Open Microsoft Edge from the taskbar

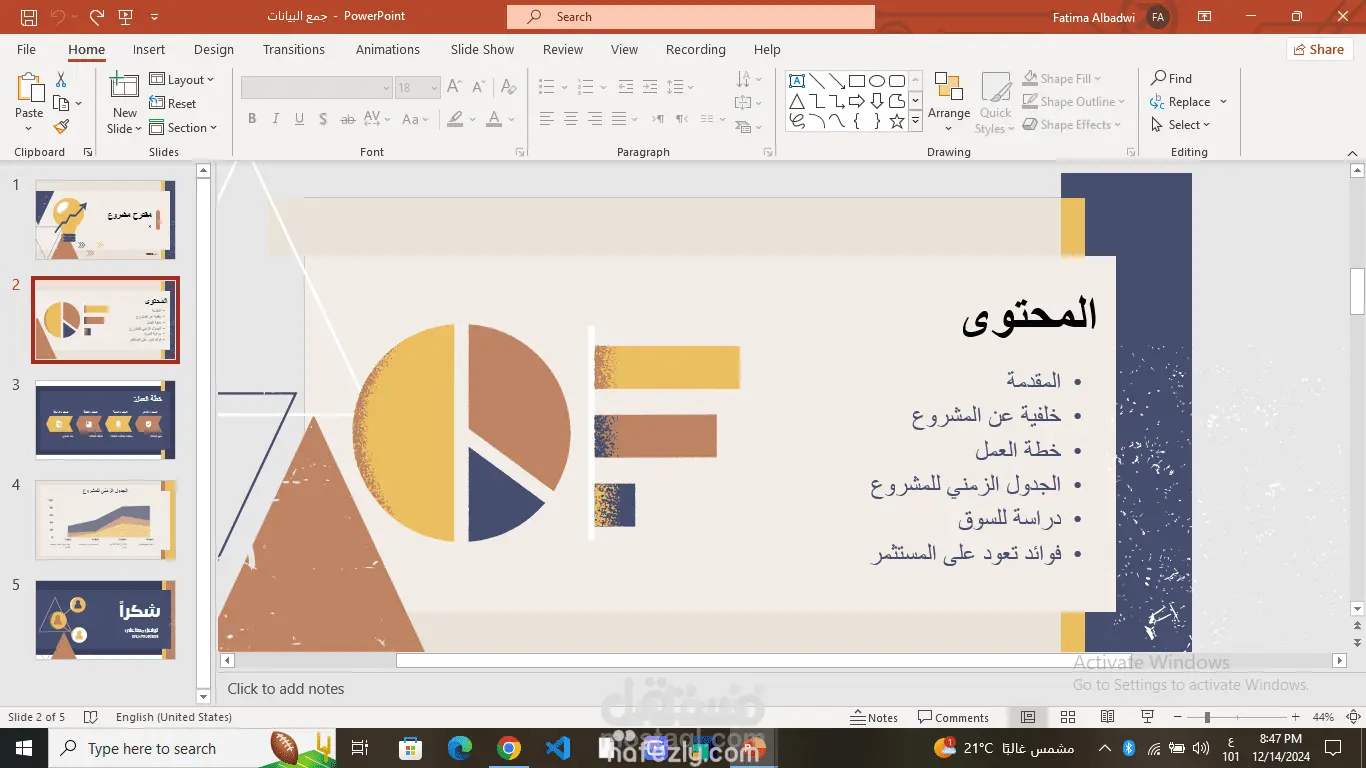[460, 748]
